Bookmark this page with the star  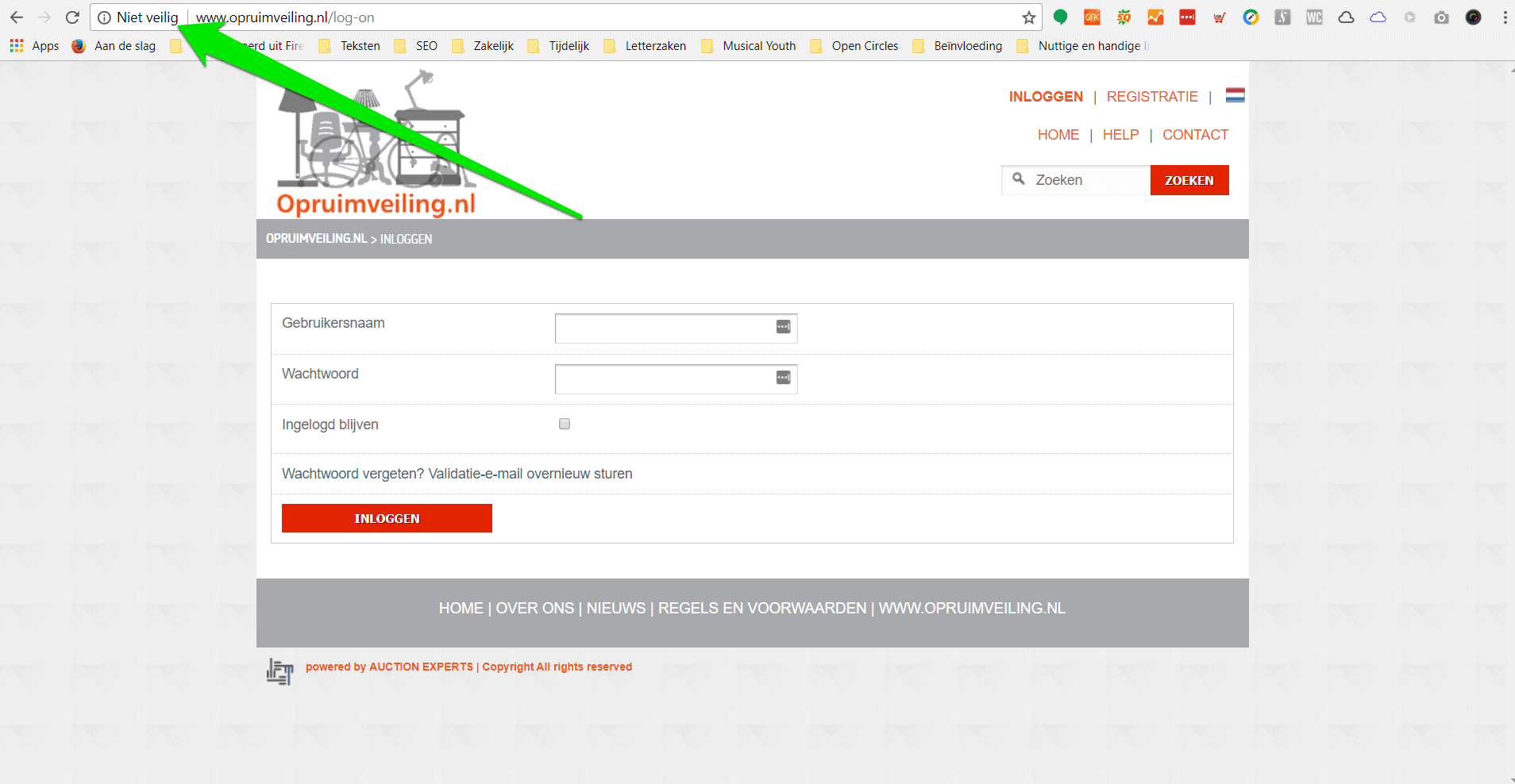(1028, 17)
